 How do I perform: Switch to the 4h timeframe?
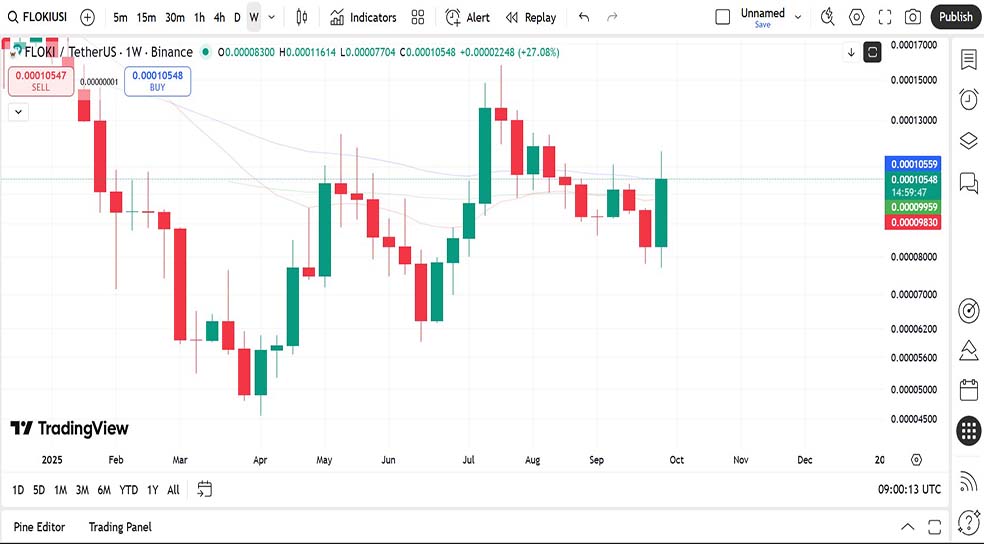219,17
